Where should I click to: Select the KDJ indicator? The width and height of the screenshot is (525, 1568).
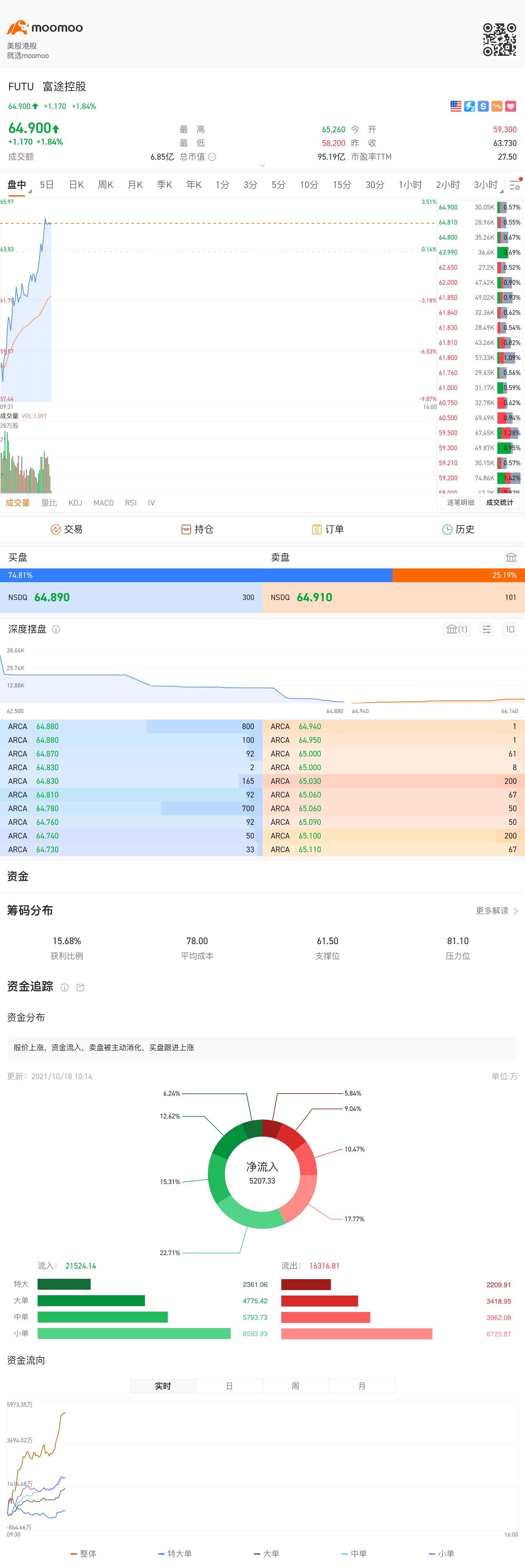(x=76, y=503)
